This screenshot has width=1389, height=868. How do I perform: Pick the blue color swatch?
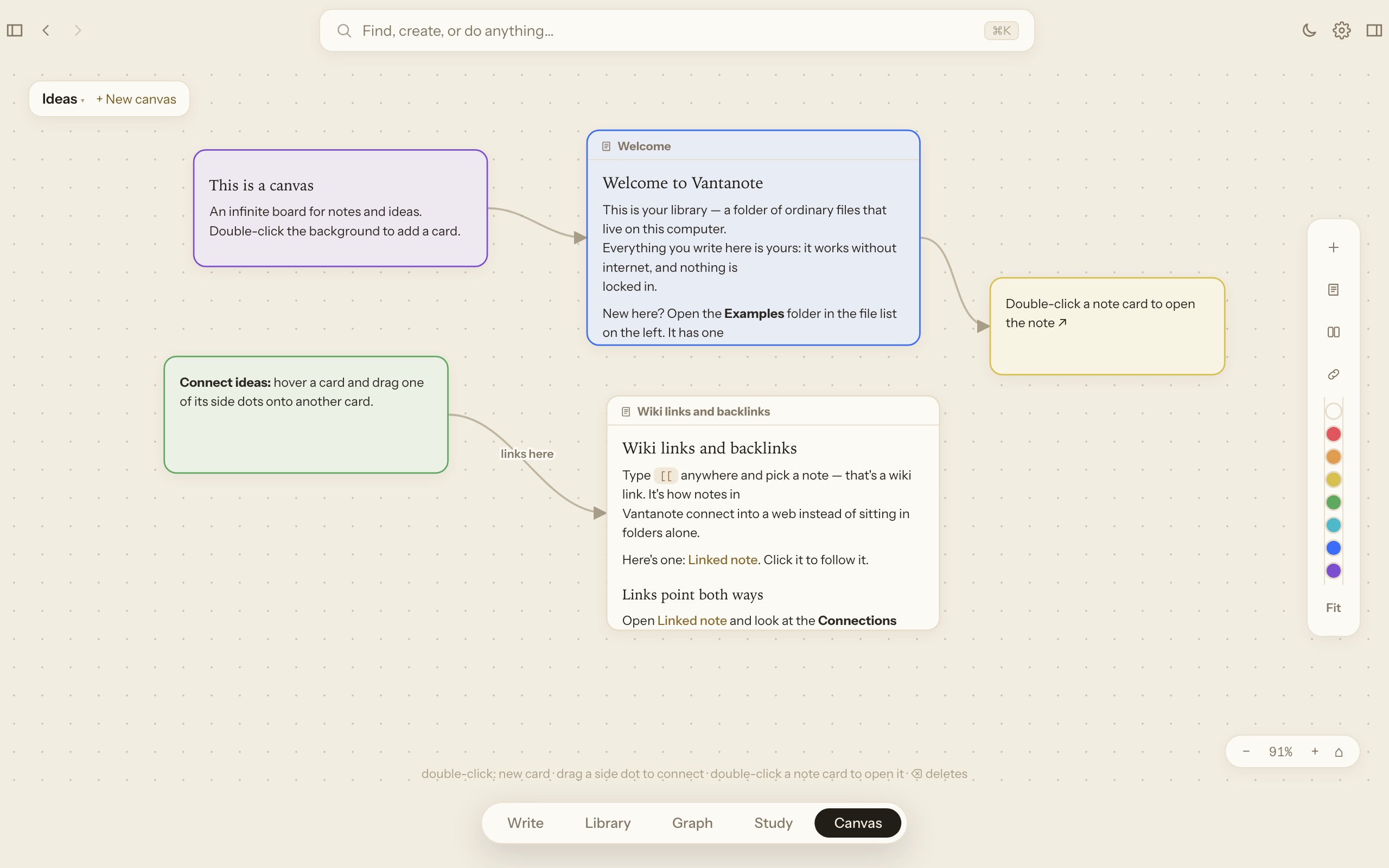(1333, 548)
